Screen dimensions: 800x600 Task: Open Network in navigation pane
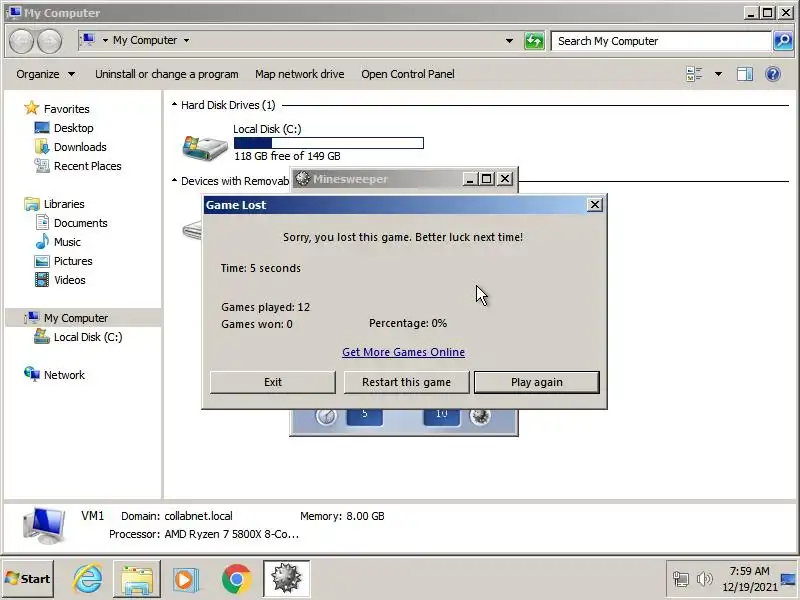coord(64,374)
